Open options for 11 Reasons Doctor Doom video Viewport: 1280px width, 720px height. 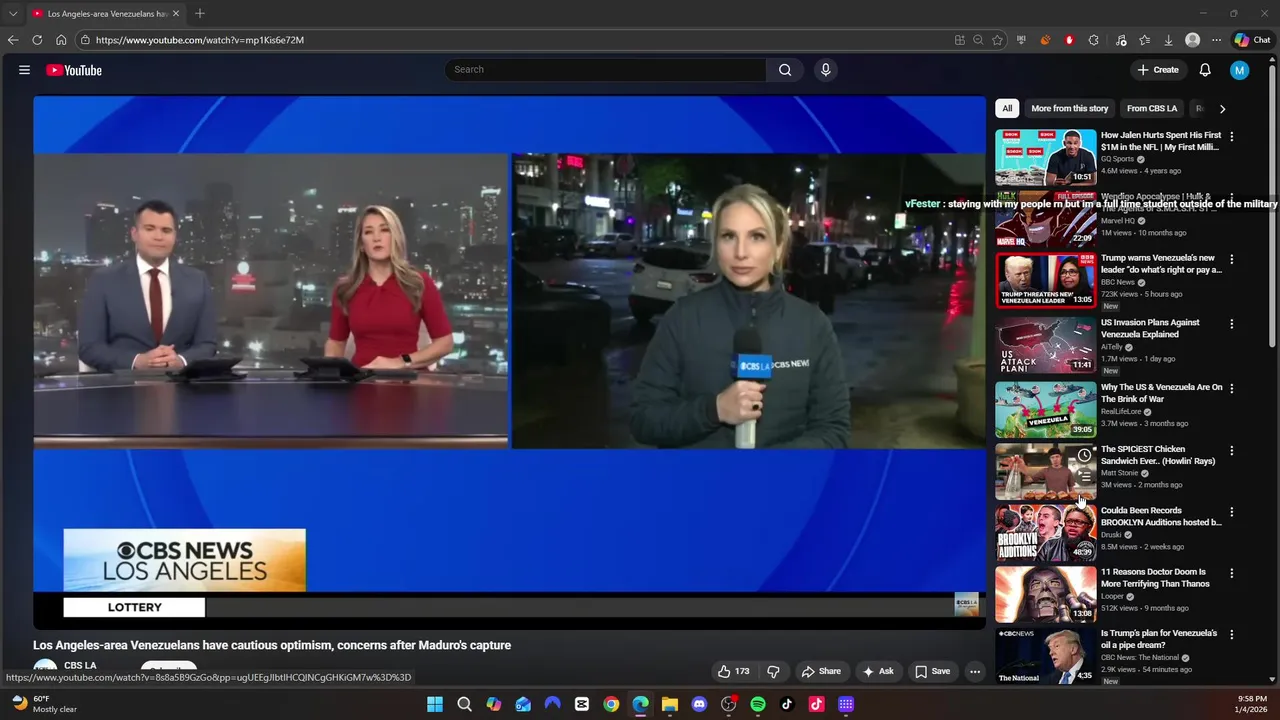(x=1231, y=574)
